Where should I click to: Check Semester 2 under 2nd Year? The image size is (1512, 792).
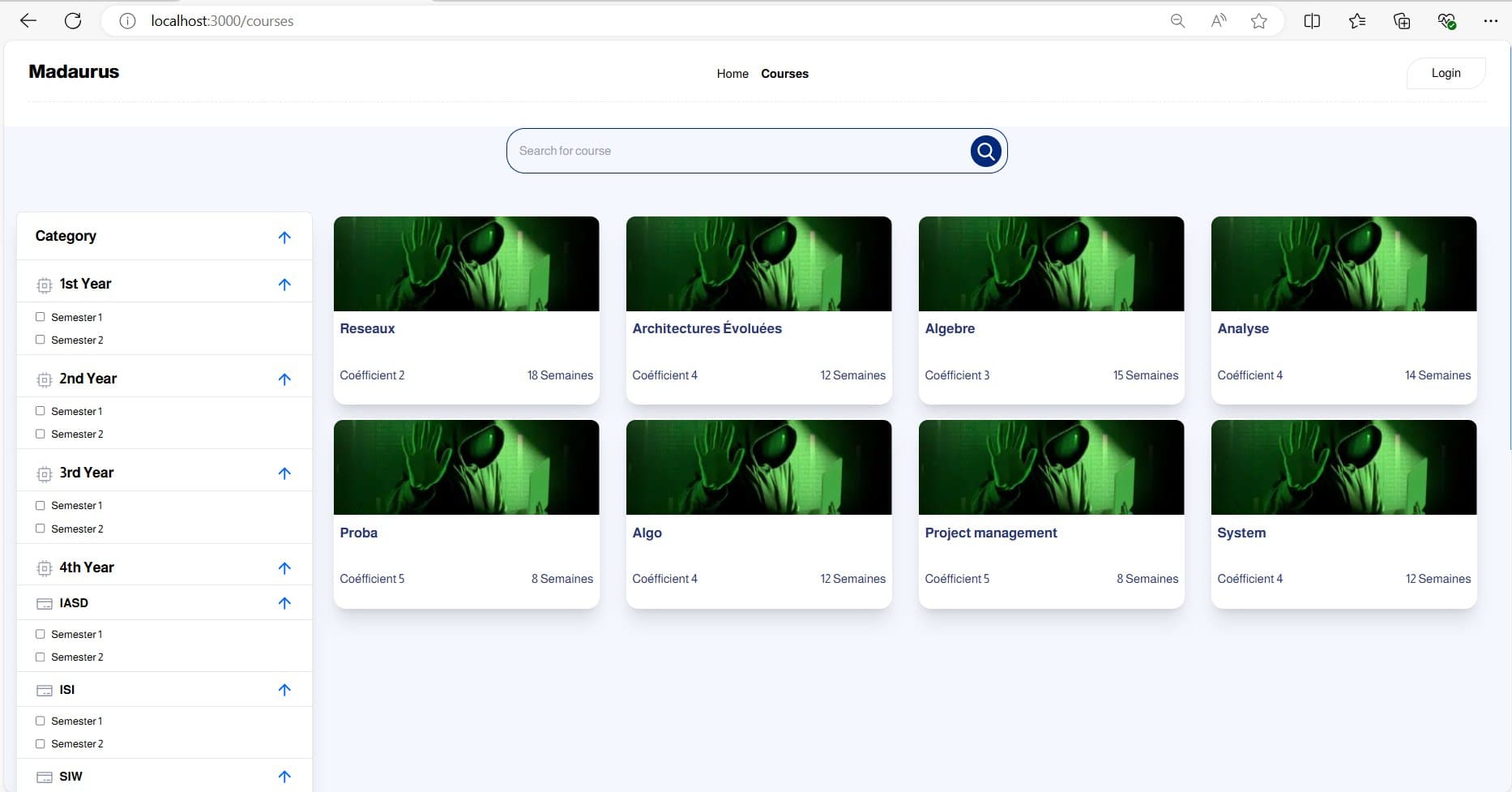(41, 434)
